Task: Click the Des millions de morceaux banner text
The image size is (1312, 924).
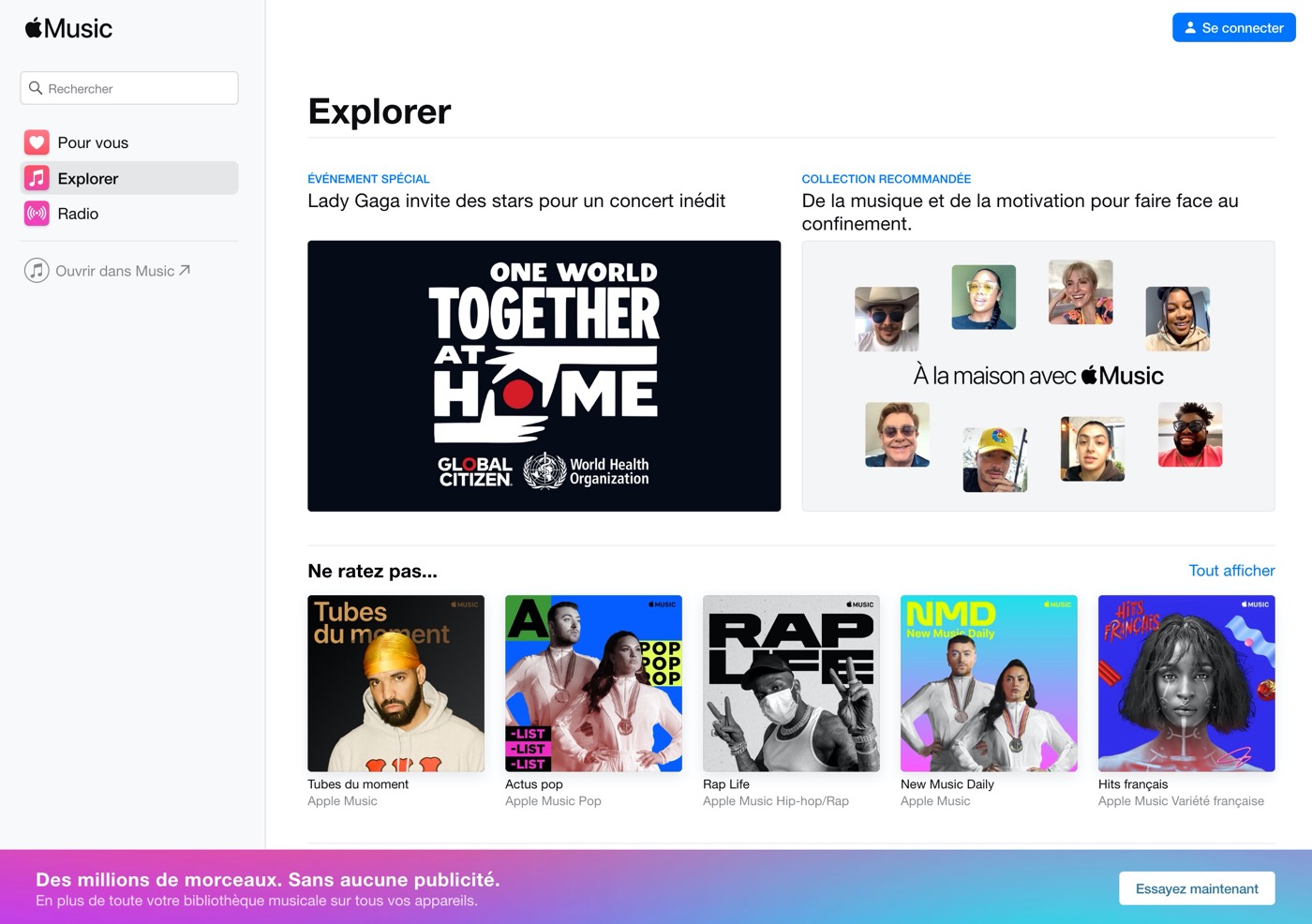Action: [x=268, y=880]
